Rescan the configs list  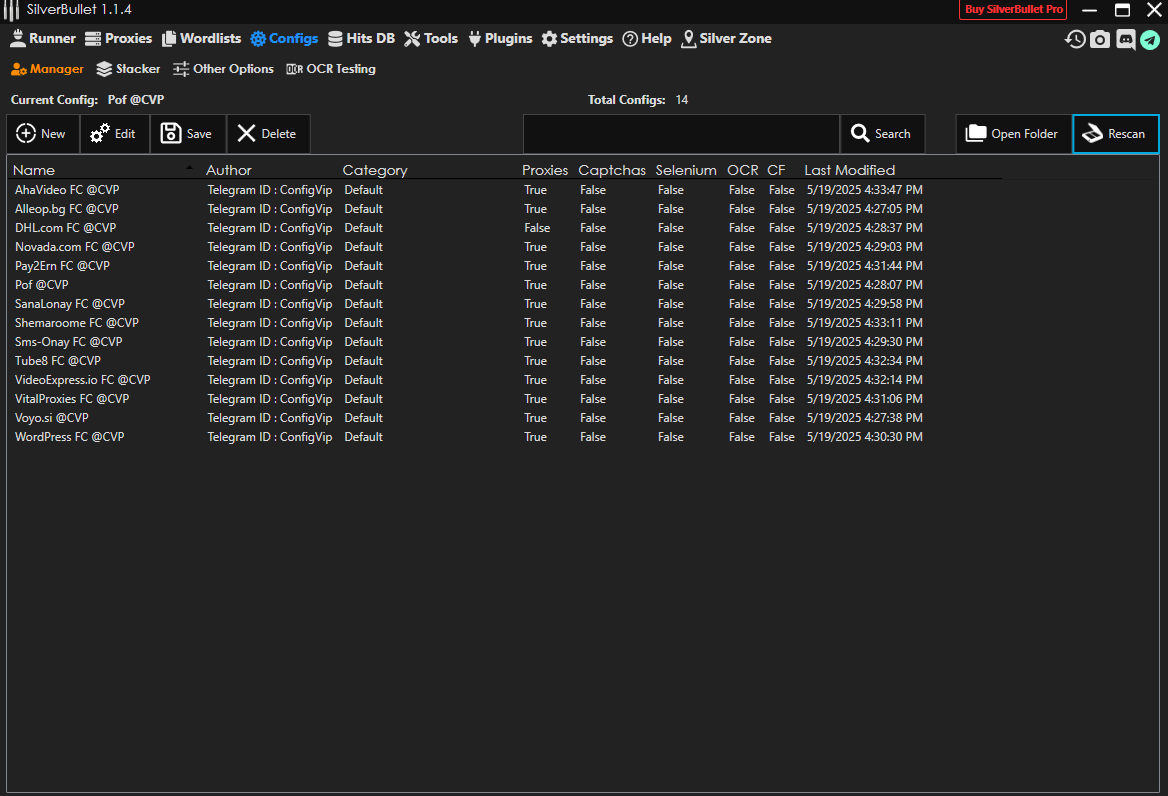pos(1116,134)
